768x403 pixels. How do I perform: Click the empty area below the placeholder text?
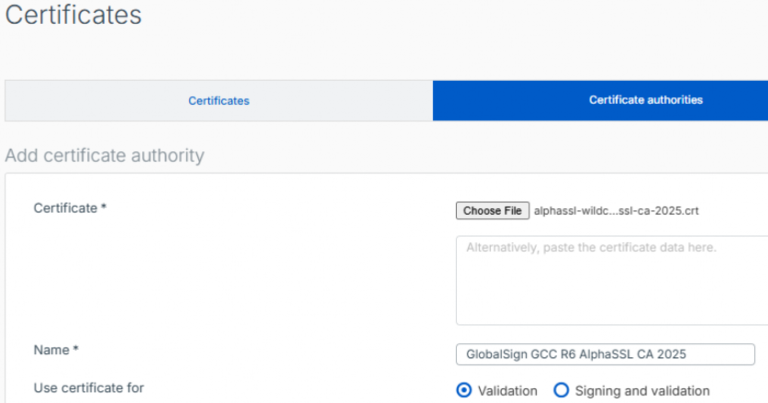point(610,295)
